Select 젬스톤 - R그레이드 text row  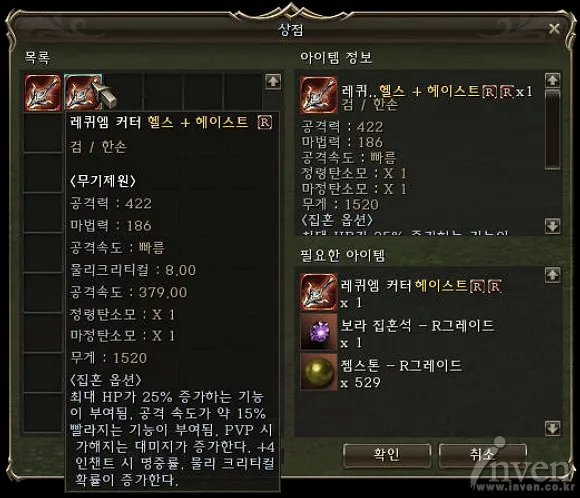click(401, 373)
